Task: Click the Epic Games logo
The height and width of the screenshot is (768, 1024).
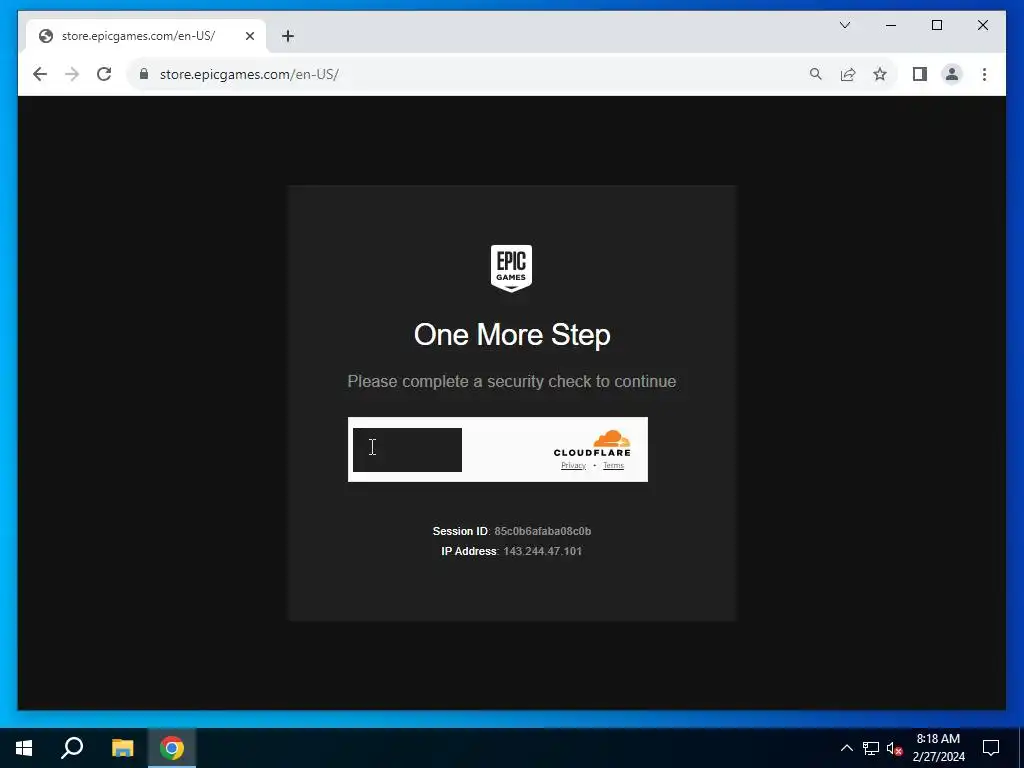Action: point(511,268)
